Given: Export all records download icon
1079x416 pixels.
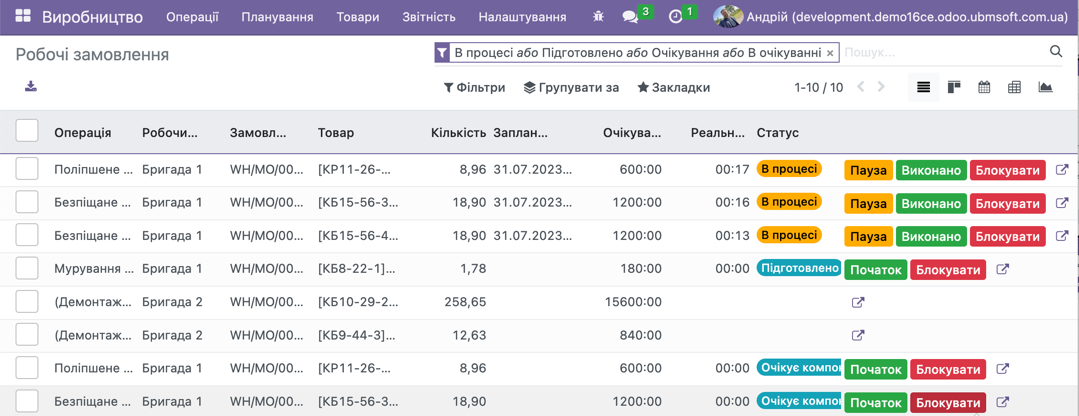Looking at the screenshot, I should pos(31,87).
